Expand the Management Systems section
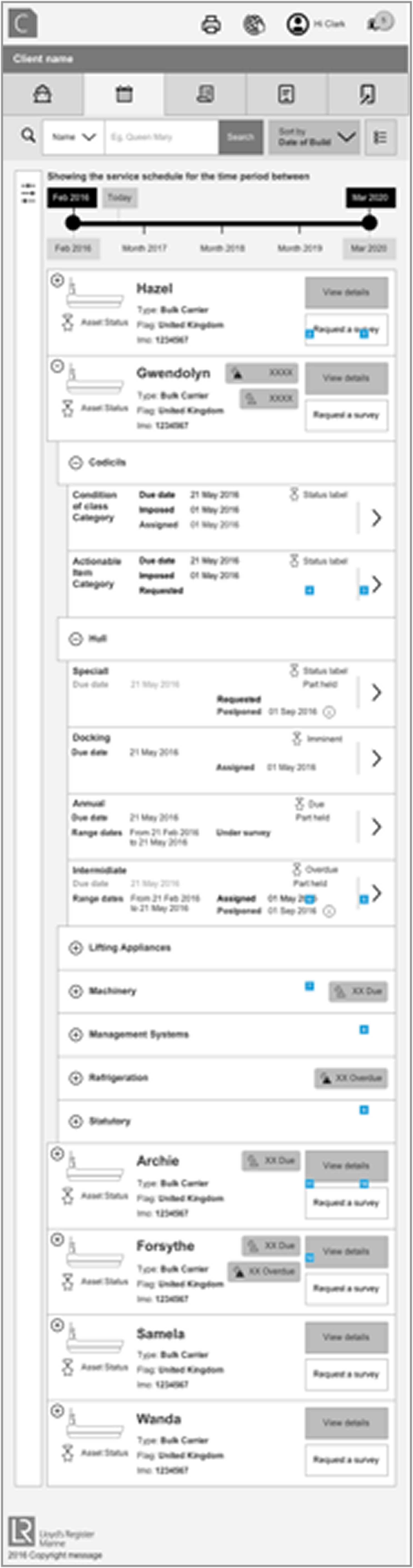This screenshot has width=413, height=1568. pyautogui.click(x=75, y=1035)
